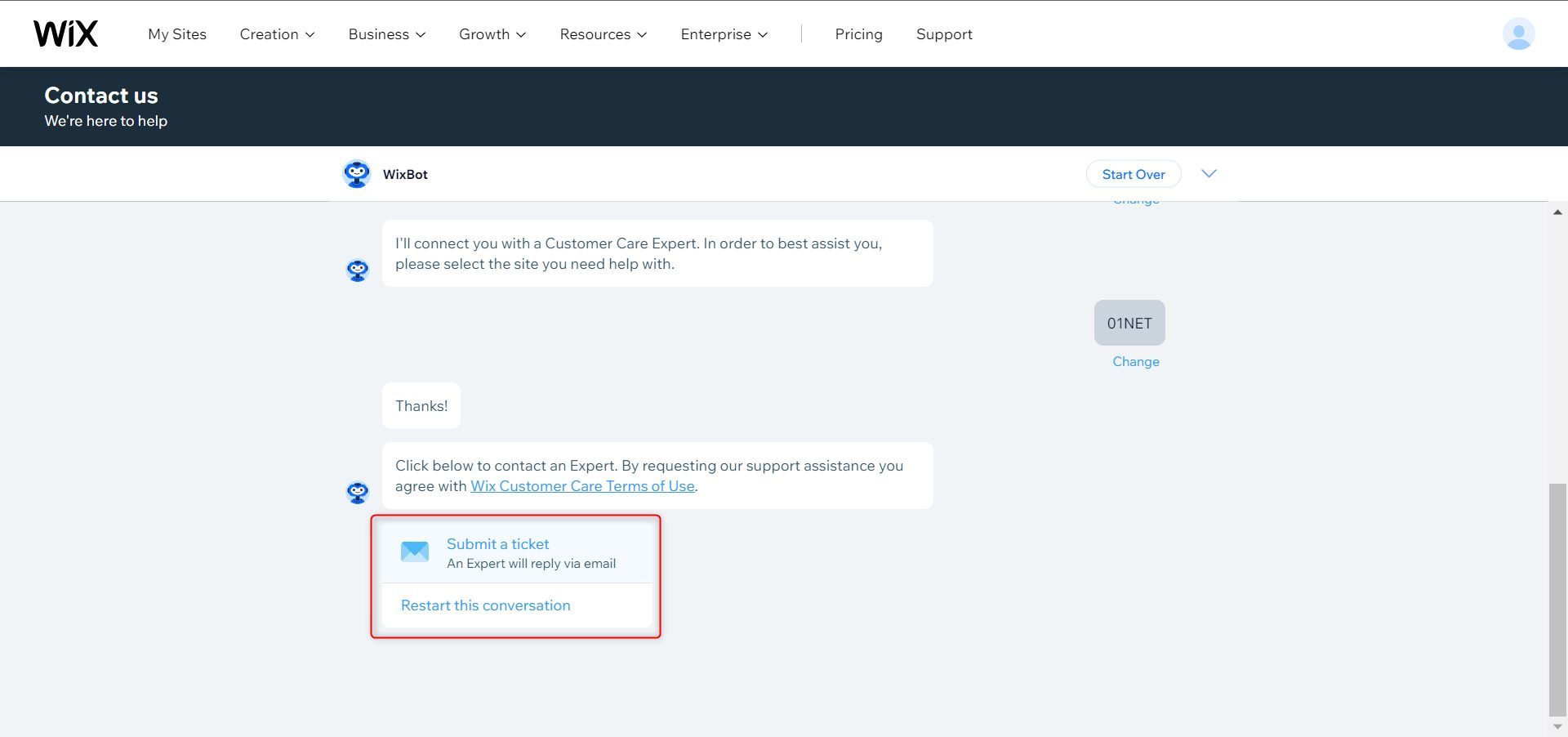Click Restart this conversation
This screenshot has height=737, width=1568.
tap(486, 605)
